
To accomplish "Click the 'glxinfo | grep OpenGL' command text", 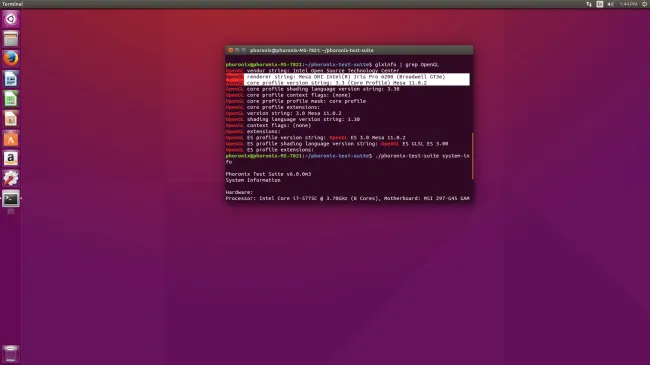I will click(407, 65).
